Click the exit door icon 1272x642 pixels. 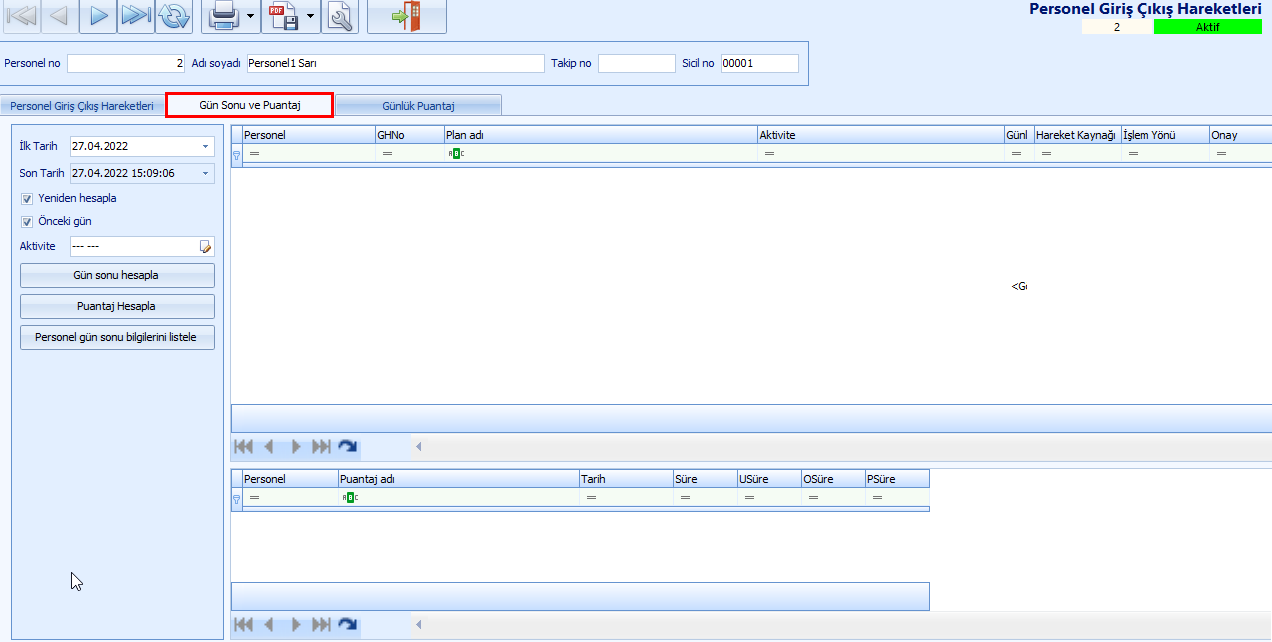tap(406, 15)
